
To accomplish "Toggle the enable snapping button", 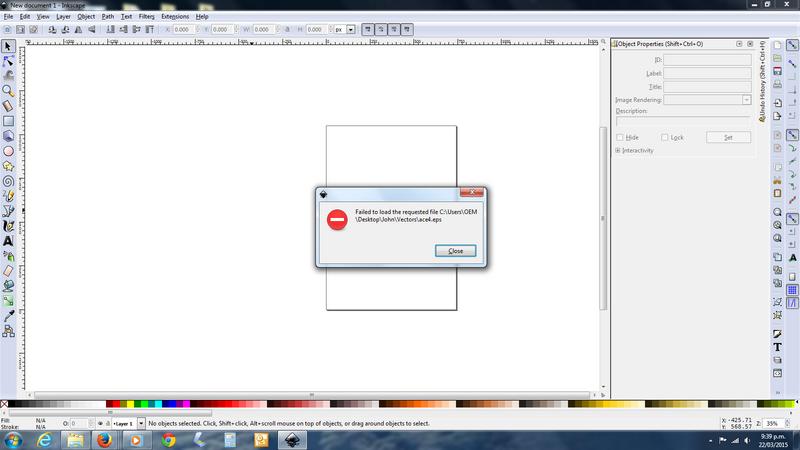I will [792, 45].
